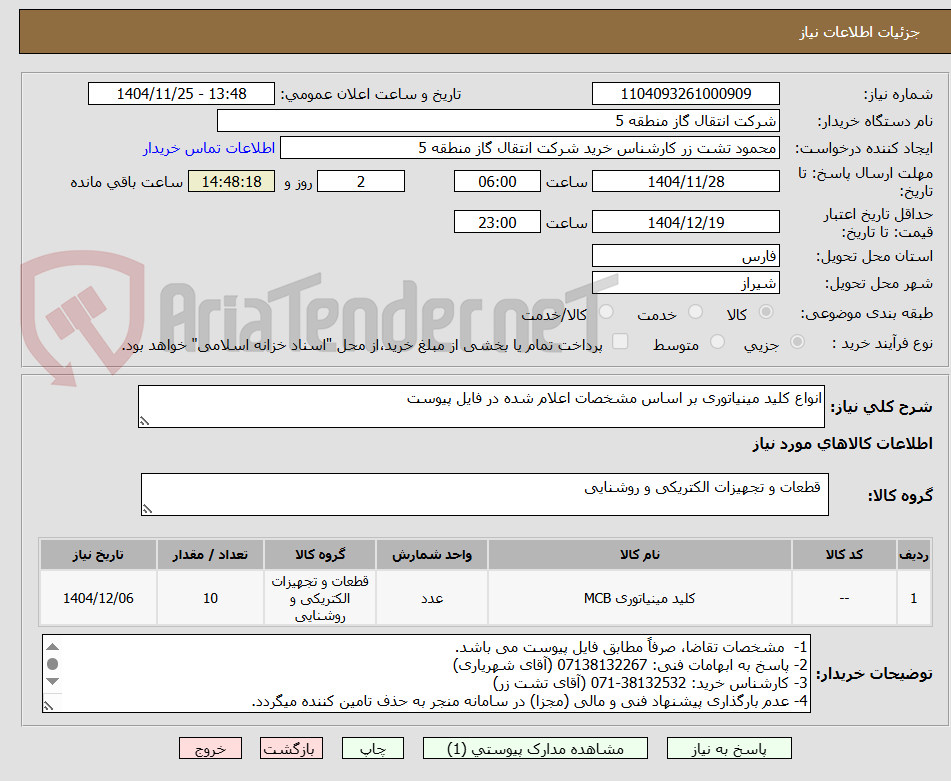The image size is (951, 781).
Task: Click resize handle of شرح کلي نياز textarea
Action: pyautogui.click(x=144, y=421)
